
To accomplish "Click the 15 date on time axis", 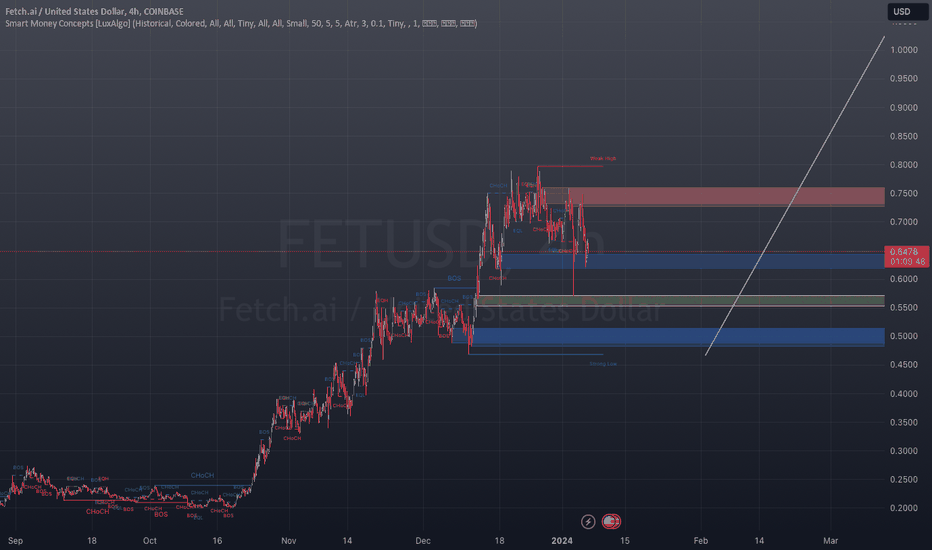I will tap(625, 540).
